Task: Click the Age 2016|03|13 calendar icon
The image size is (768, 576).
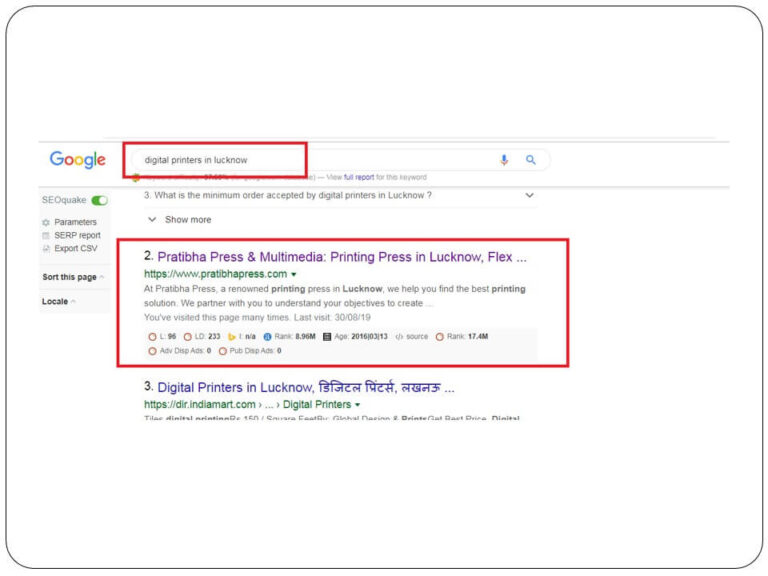Action: click(327, 337)
